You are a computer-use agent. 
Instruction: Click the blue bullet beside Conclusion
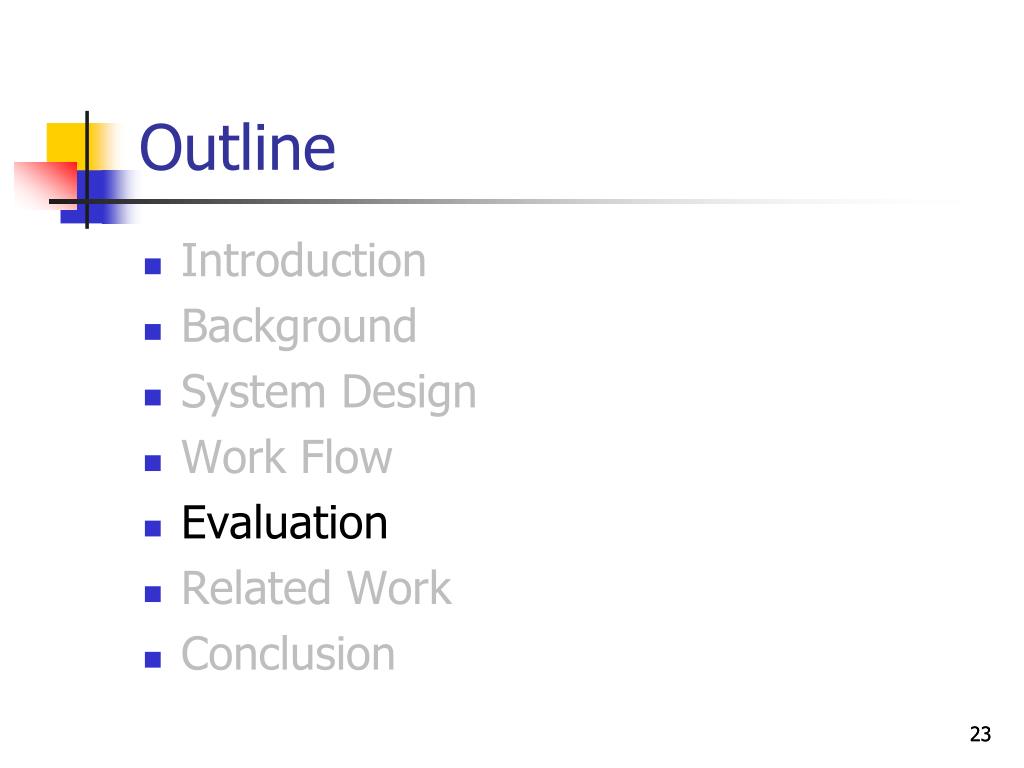click(x=153, y=659)
